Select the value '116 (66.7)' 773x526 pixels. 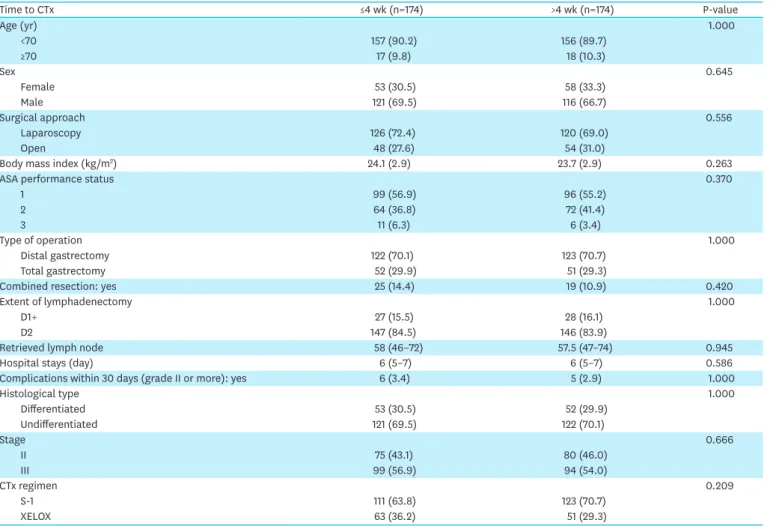tap(584, 102)
